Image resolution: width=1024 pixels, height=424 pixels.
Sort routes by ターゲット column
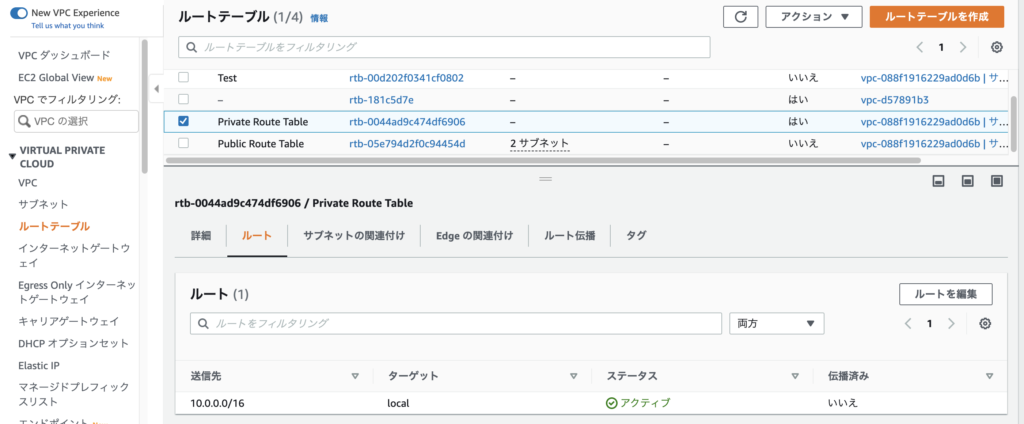(573, 376)
